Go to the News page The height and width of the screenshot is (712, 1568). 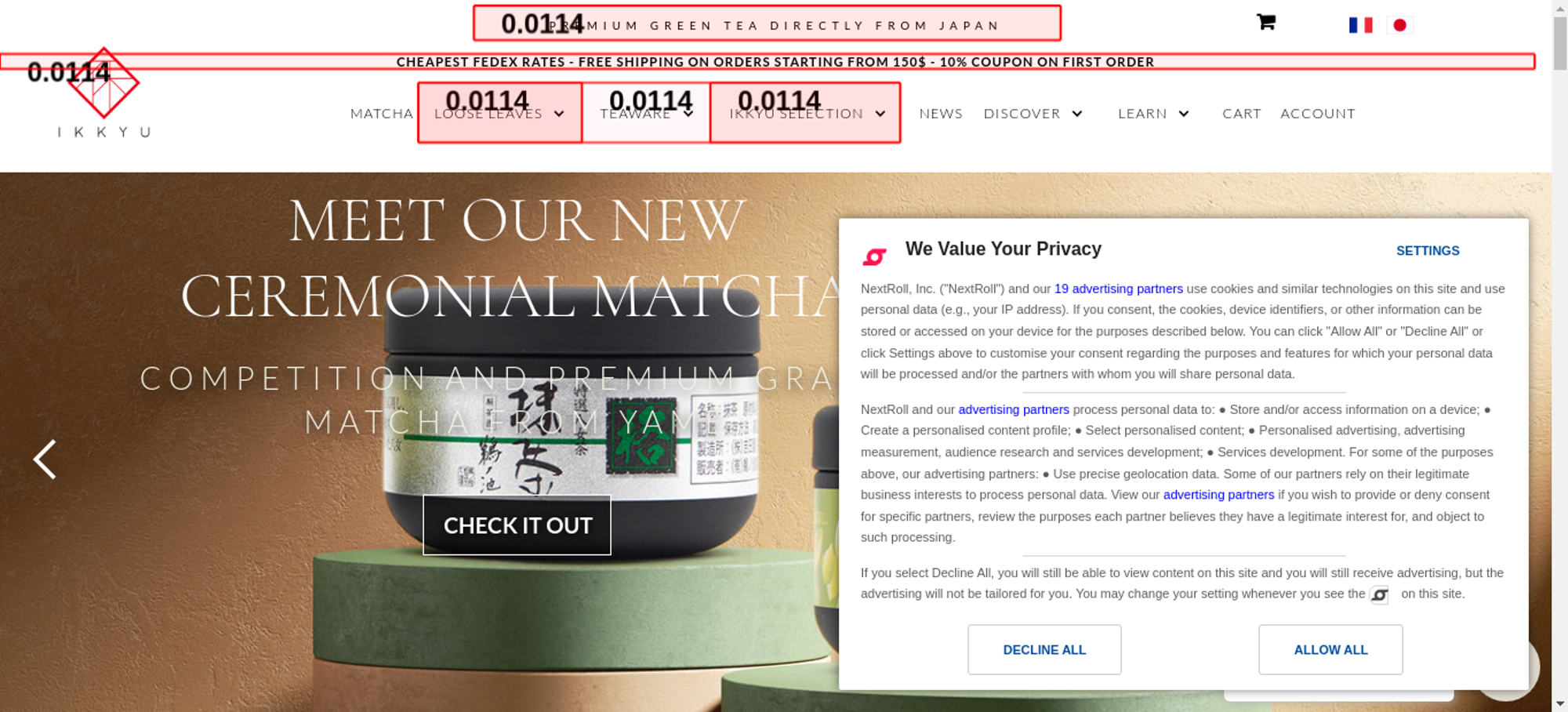tap(940, 114)
